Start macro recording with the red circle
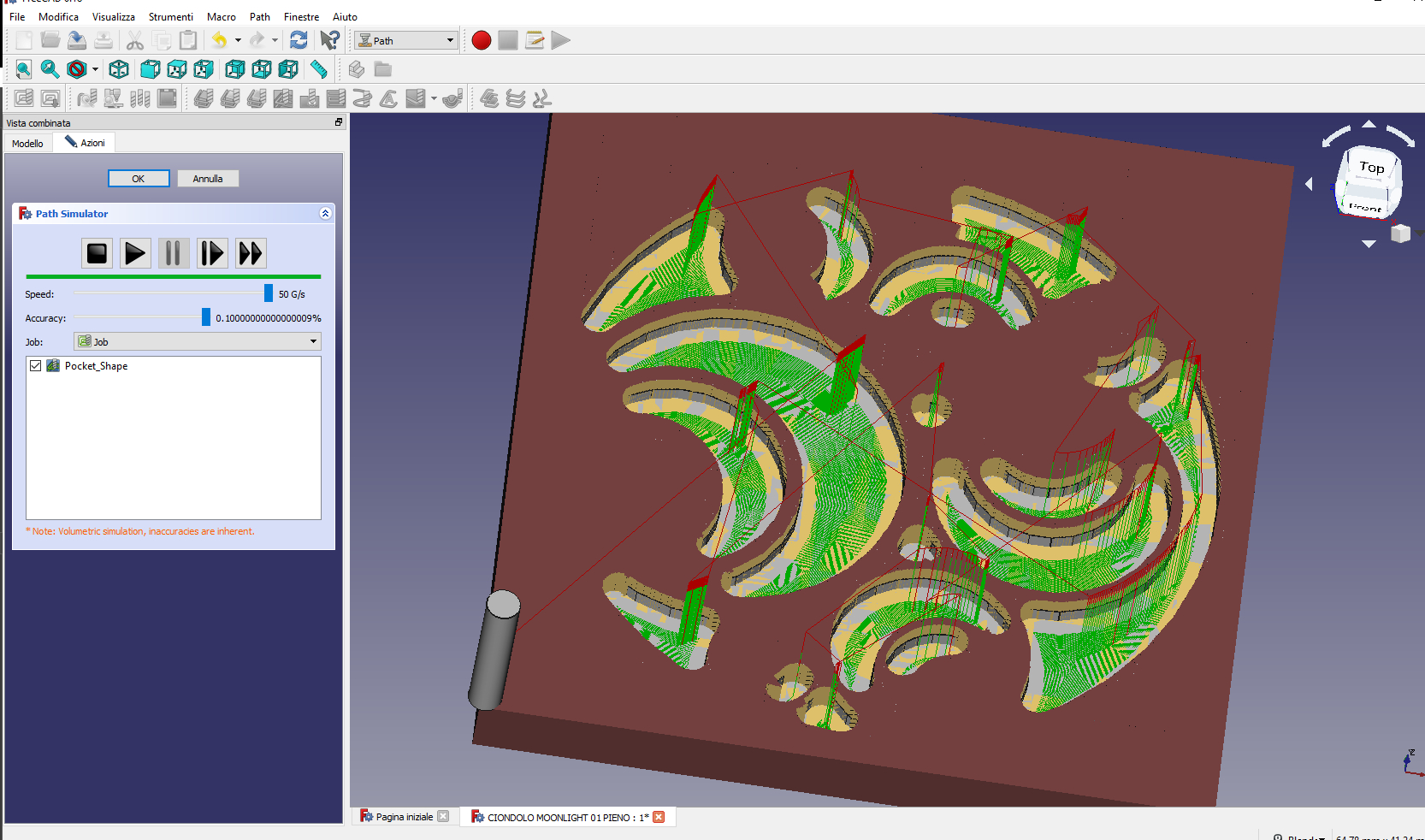This screenshot has width=1425, height=840. coord(482,40)
